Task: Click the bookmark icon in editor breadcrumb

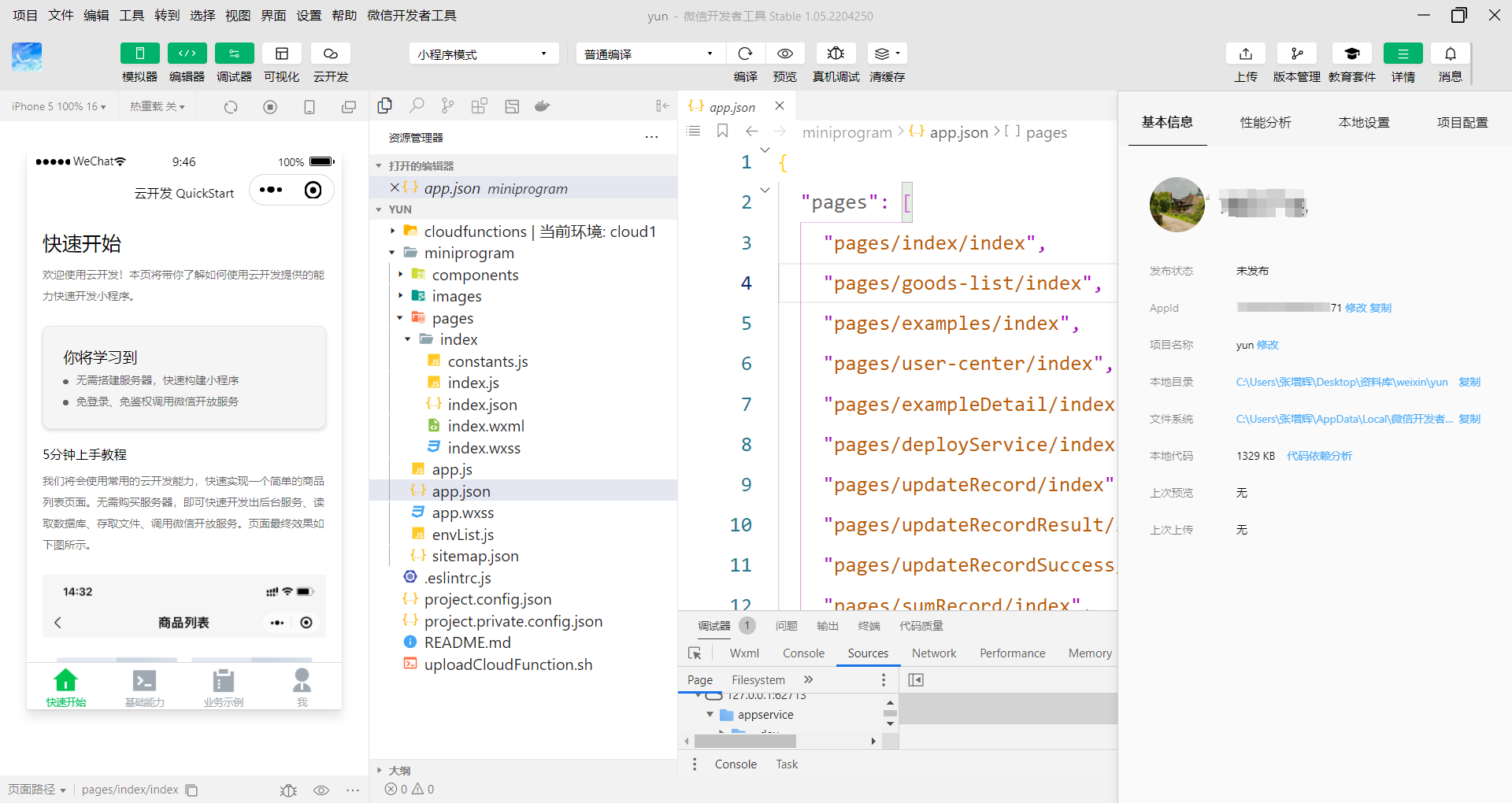Action: 722,131
